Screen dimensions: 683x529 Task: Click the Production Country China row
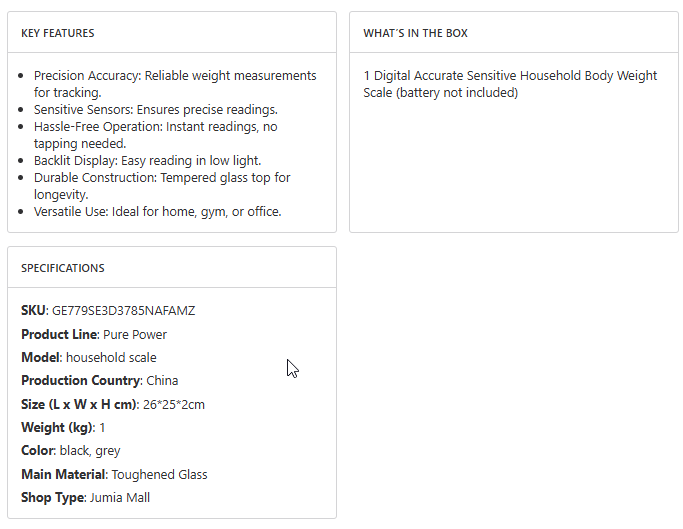98,381
